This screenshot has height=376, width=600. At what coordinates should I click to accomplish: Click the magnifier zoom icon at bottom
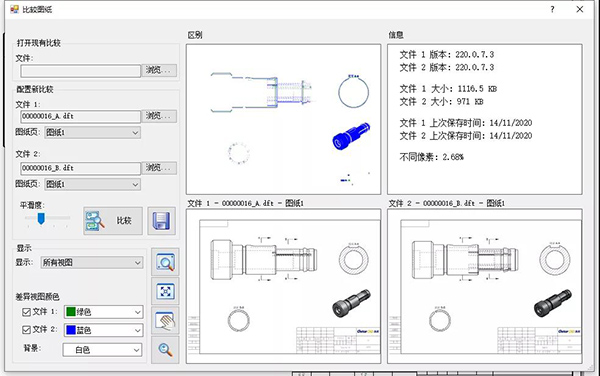point(165,350)
